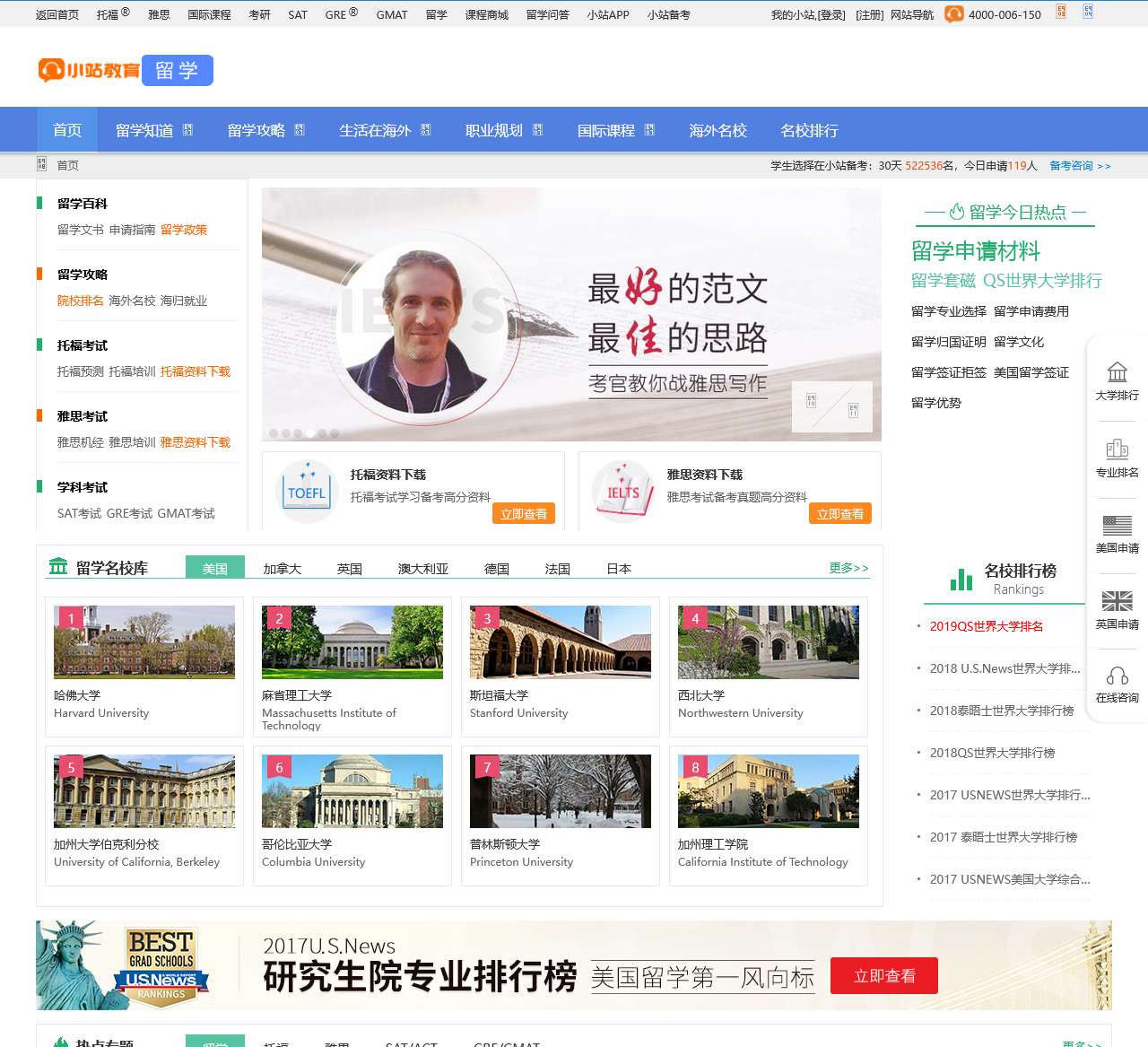1148x1047 pixels.
Task: Open Harvard University thumbnail
Action: pyautogui.click(x=144, y=641)
